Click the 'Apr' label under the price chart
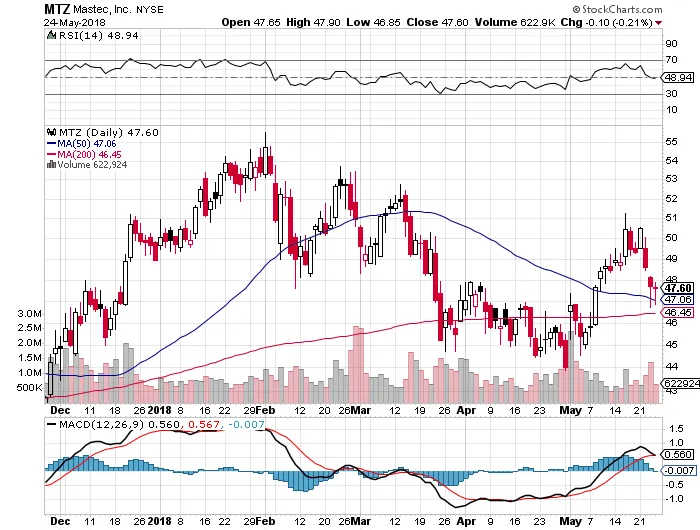 coord(466,410)
